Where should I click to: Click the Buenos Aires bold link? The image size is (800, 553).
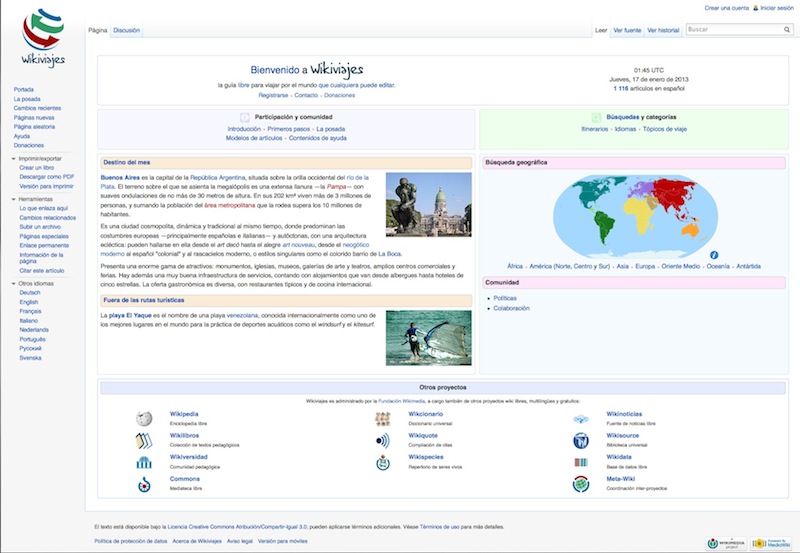click(x=120, y=178)
